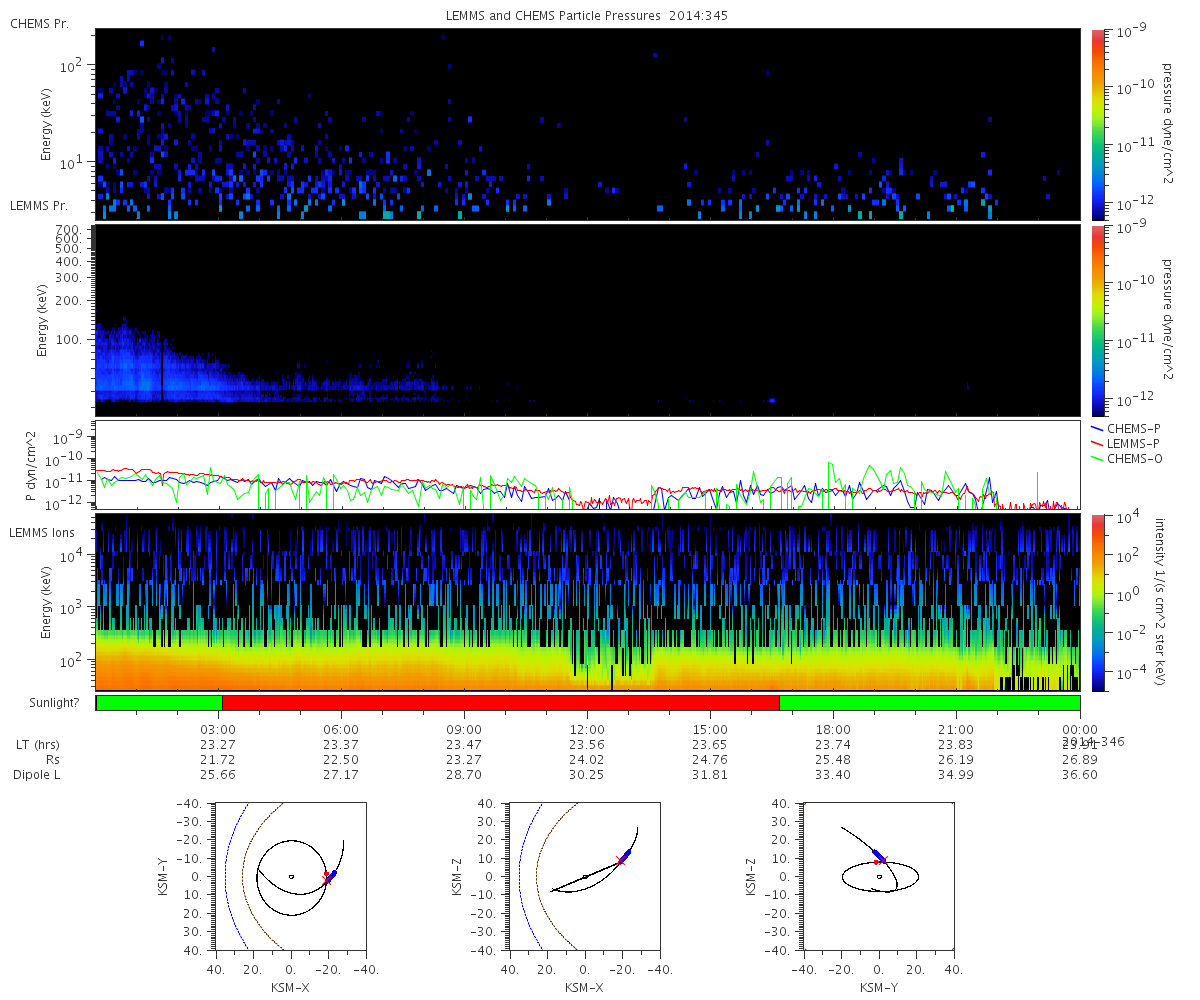
Task: Select the blue CHEMS-P legend entry
Action: pos(1134,428)
